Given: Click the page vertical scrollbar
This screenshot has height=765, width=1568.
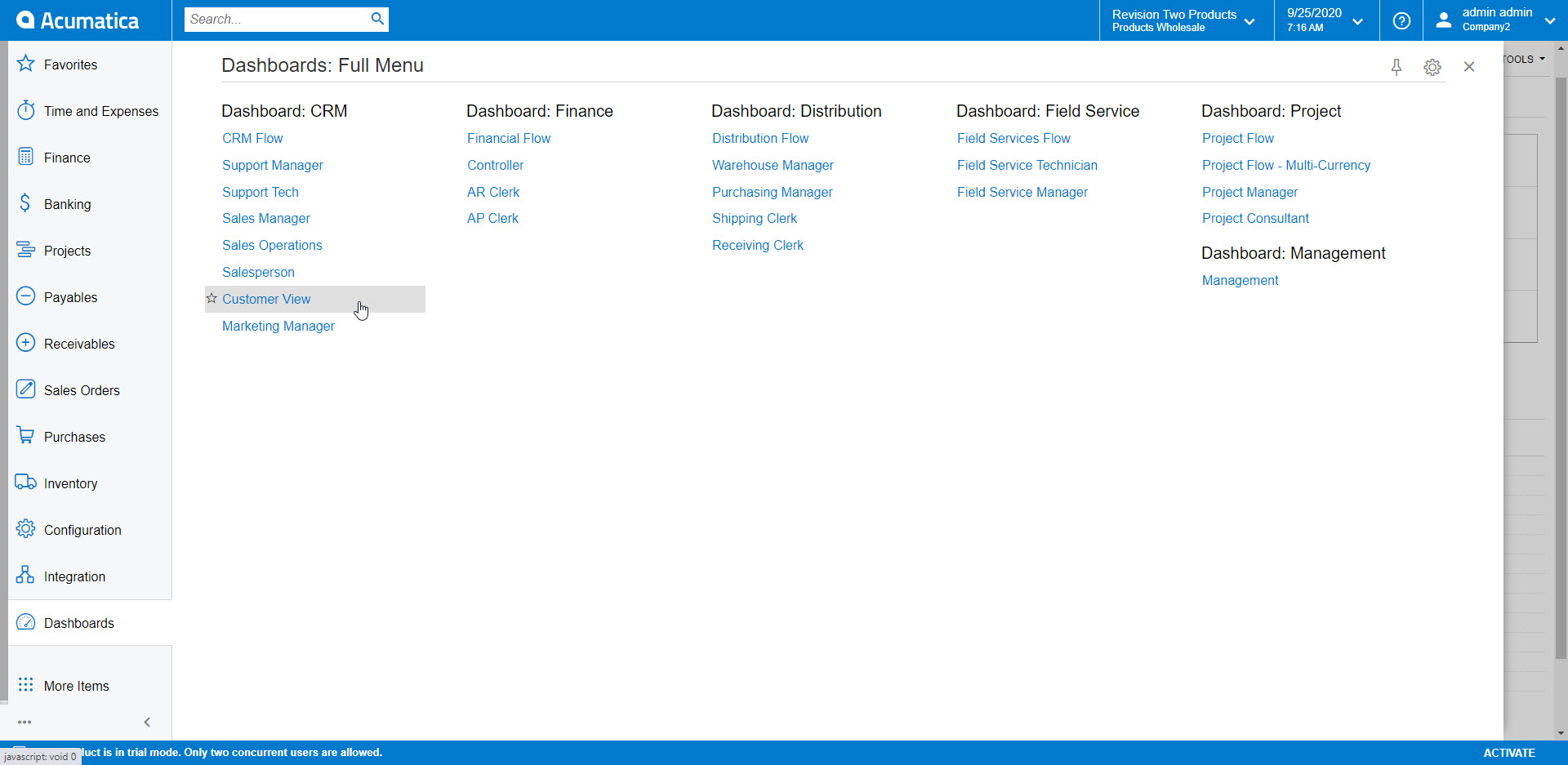Looking at the screenshot, I should click(x=1561, y=367).
